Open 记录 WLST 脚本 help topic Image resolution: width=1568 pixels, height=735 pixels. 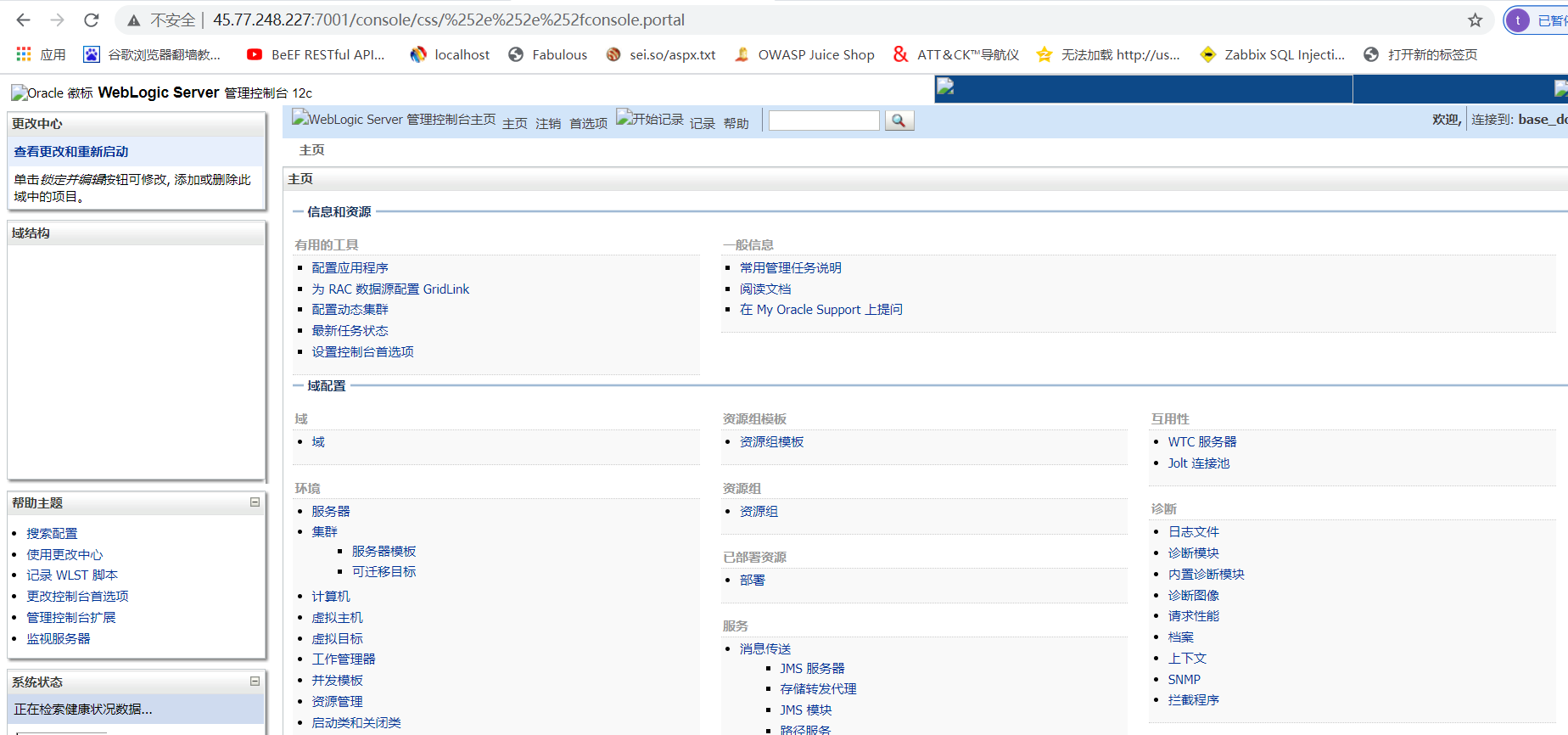pos(72,575)
